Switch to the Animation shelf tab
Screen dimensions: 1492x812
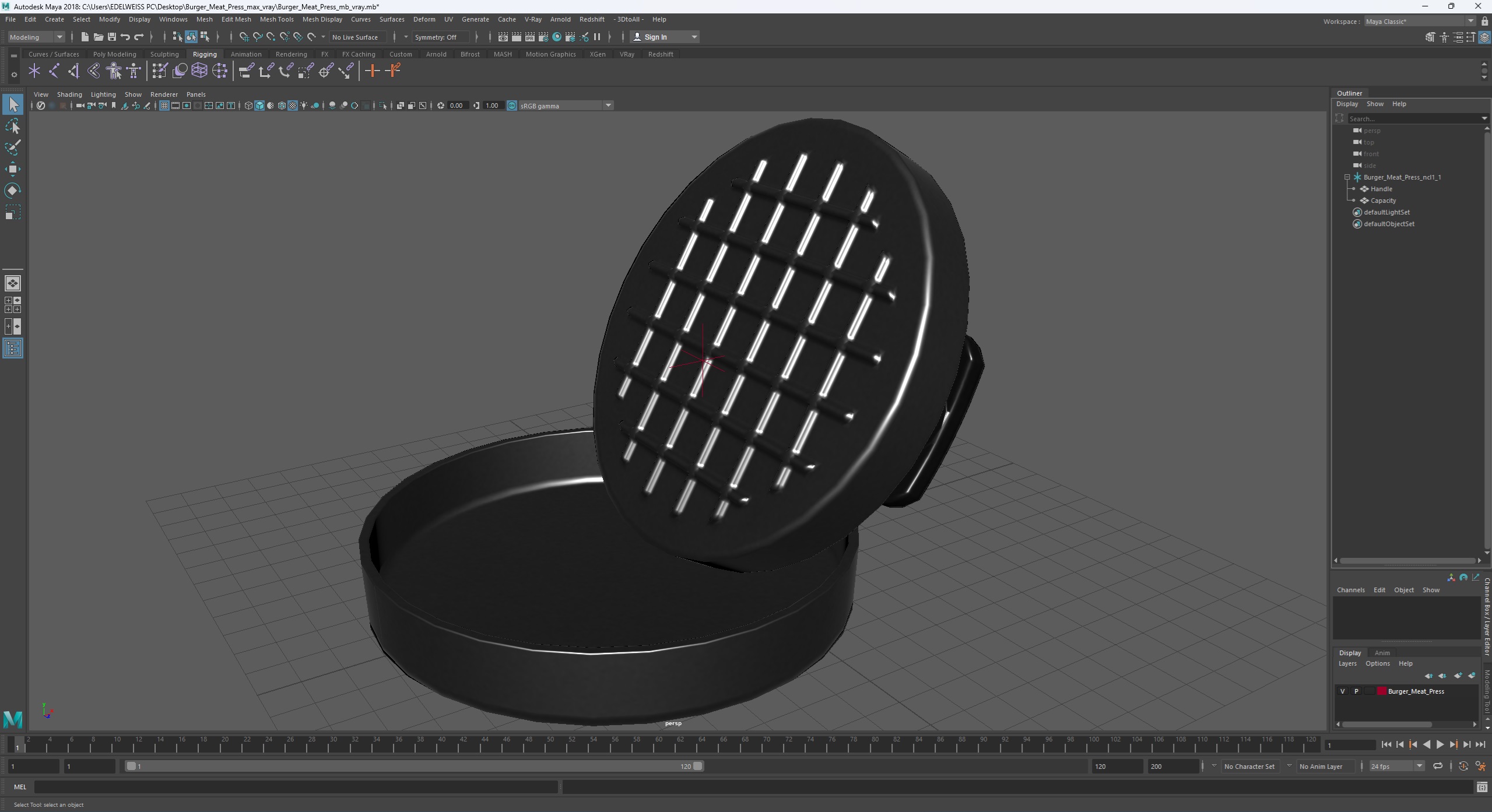click(246, 54)
